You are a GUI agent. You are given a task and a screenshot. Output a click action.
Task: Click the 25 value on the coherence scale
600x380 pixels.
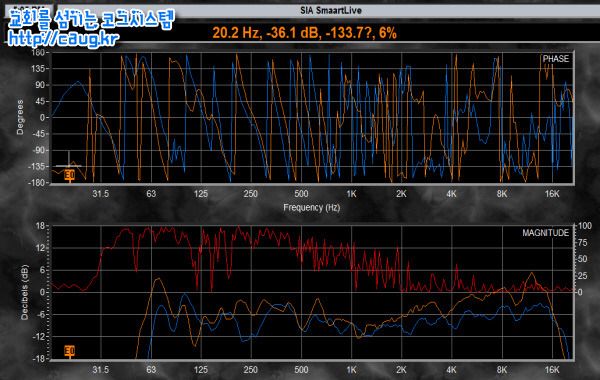pyautogui.click(x=582, y=276)
